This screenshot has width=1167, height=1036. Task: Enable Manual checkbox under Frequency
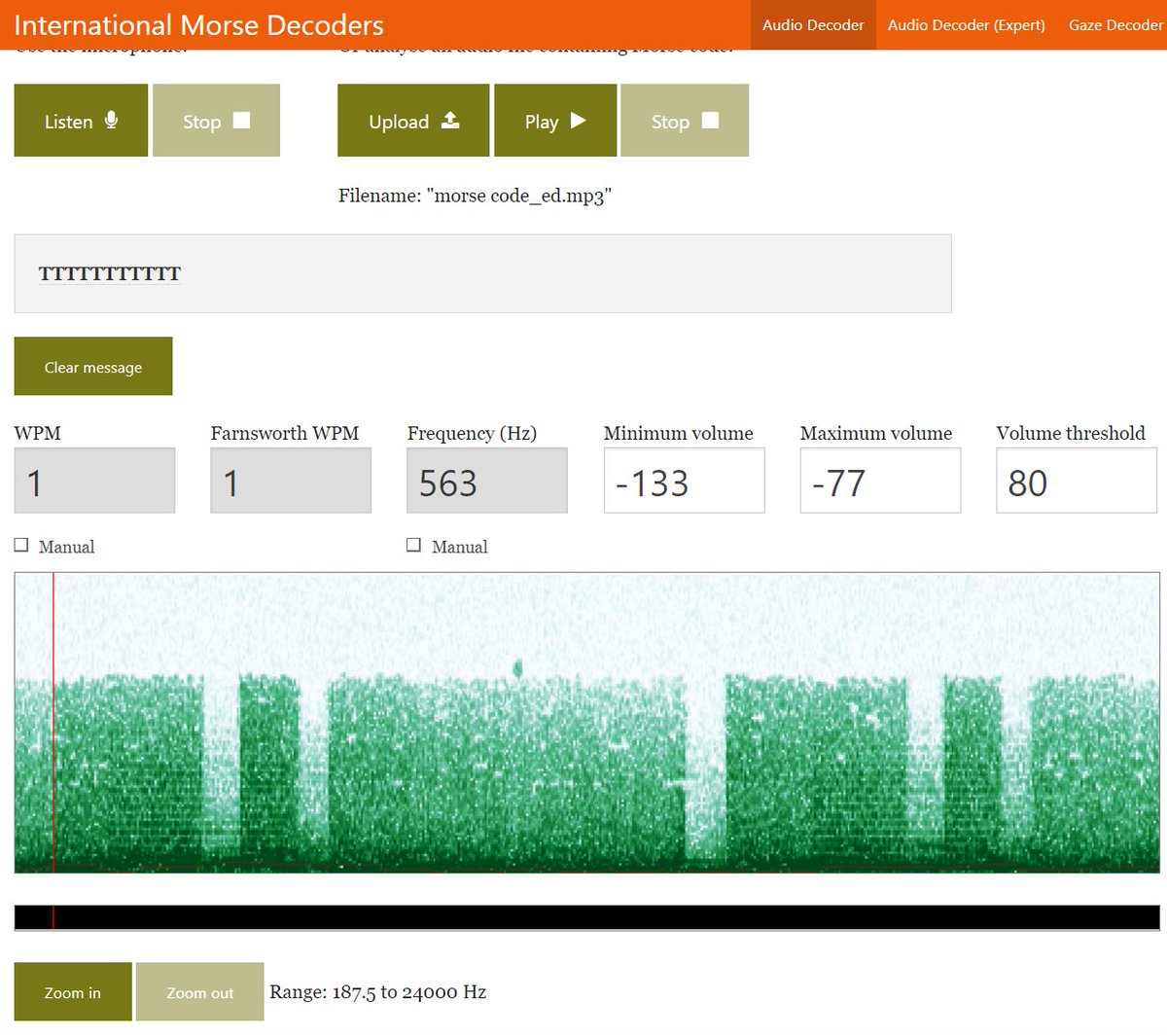pos(413,546)
